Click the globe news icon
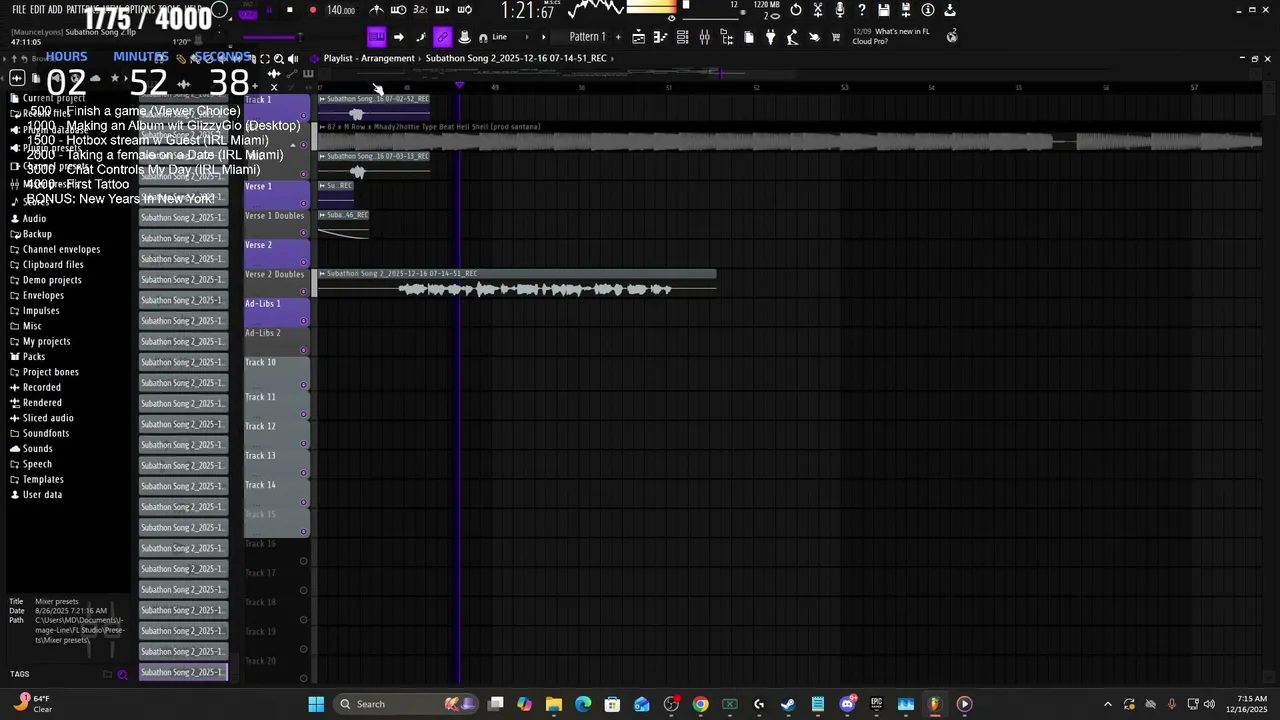1280x720 pixels. click(951, 36)
